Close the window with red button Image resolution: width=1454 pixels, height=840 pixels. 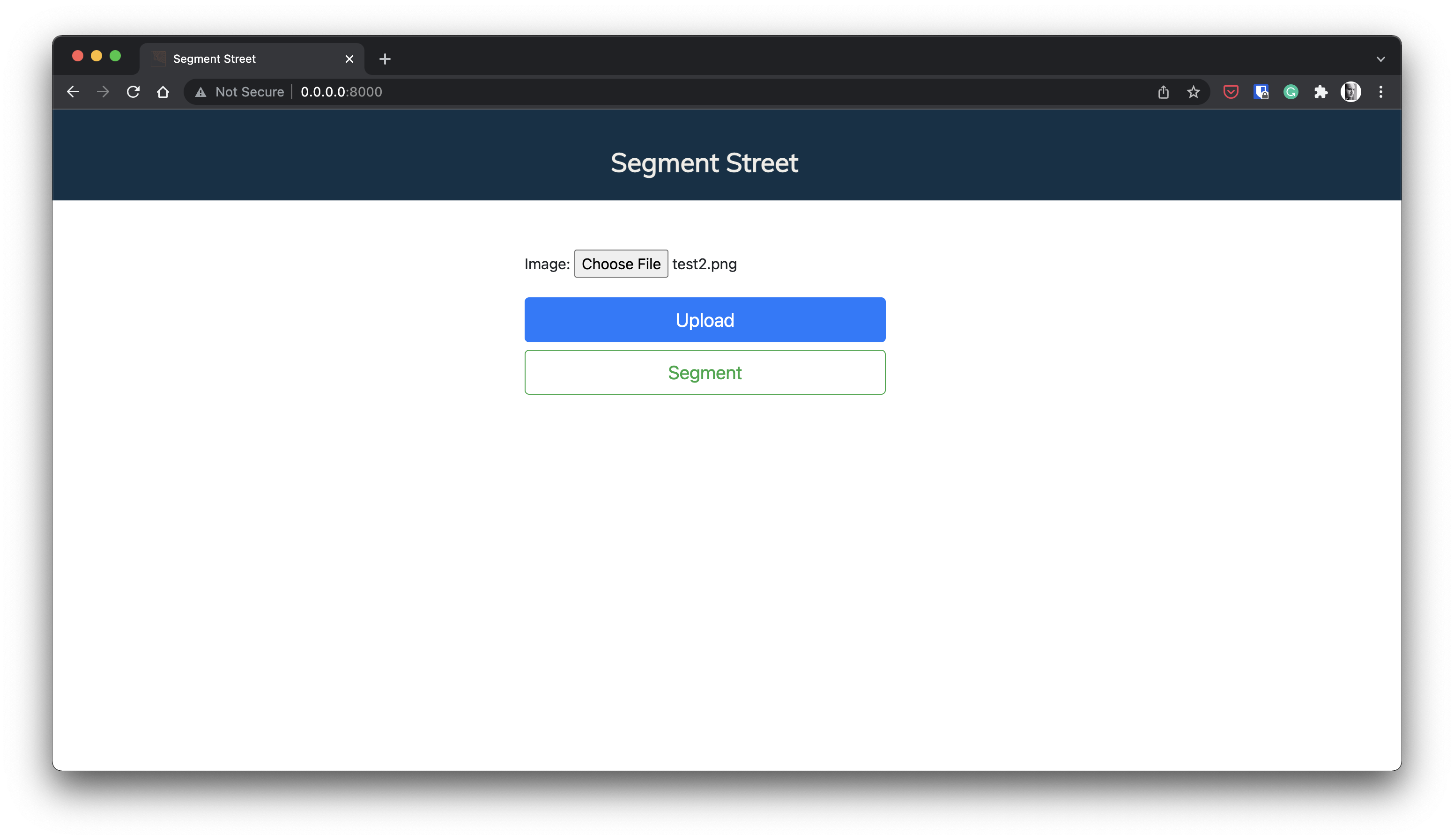click(x=78, y=55)
